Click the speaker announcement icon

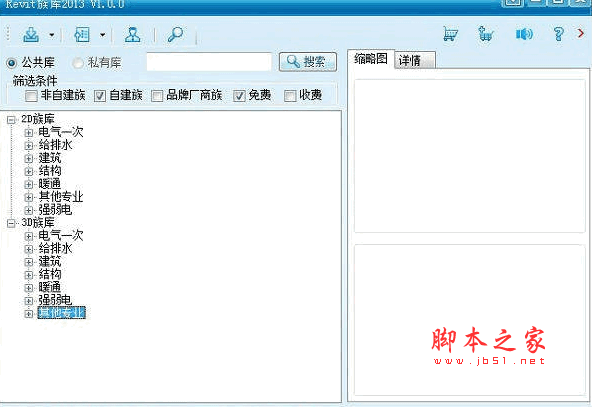coord(524,34)
